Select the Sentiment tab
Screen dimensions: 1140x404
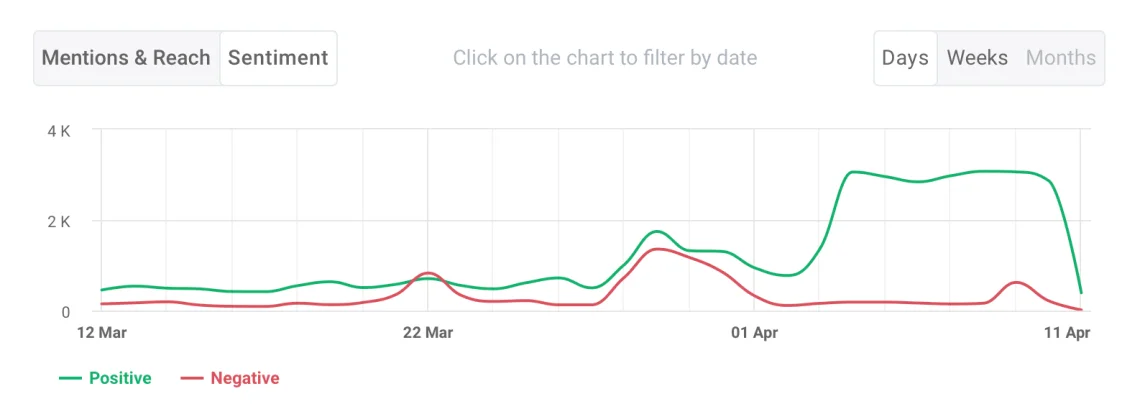tap(278, 58)
